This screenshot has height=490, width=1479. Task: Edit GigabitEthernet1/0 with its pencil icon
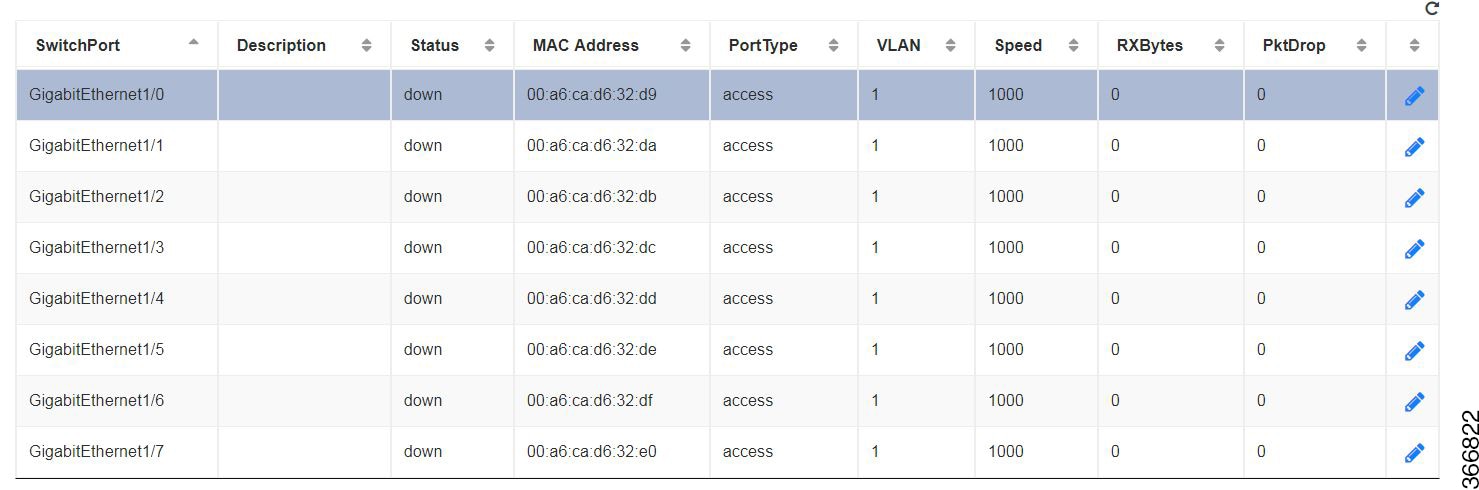point(1414,96)
